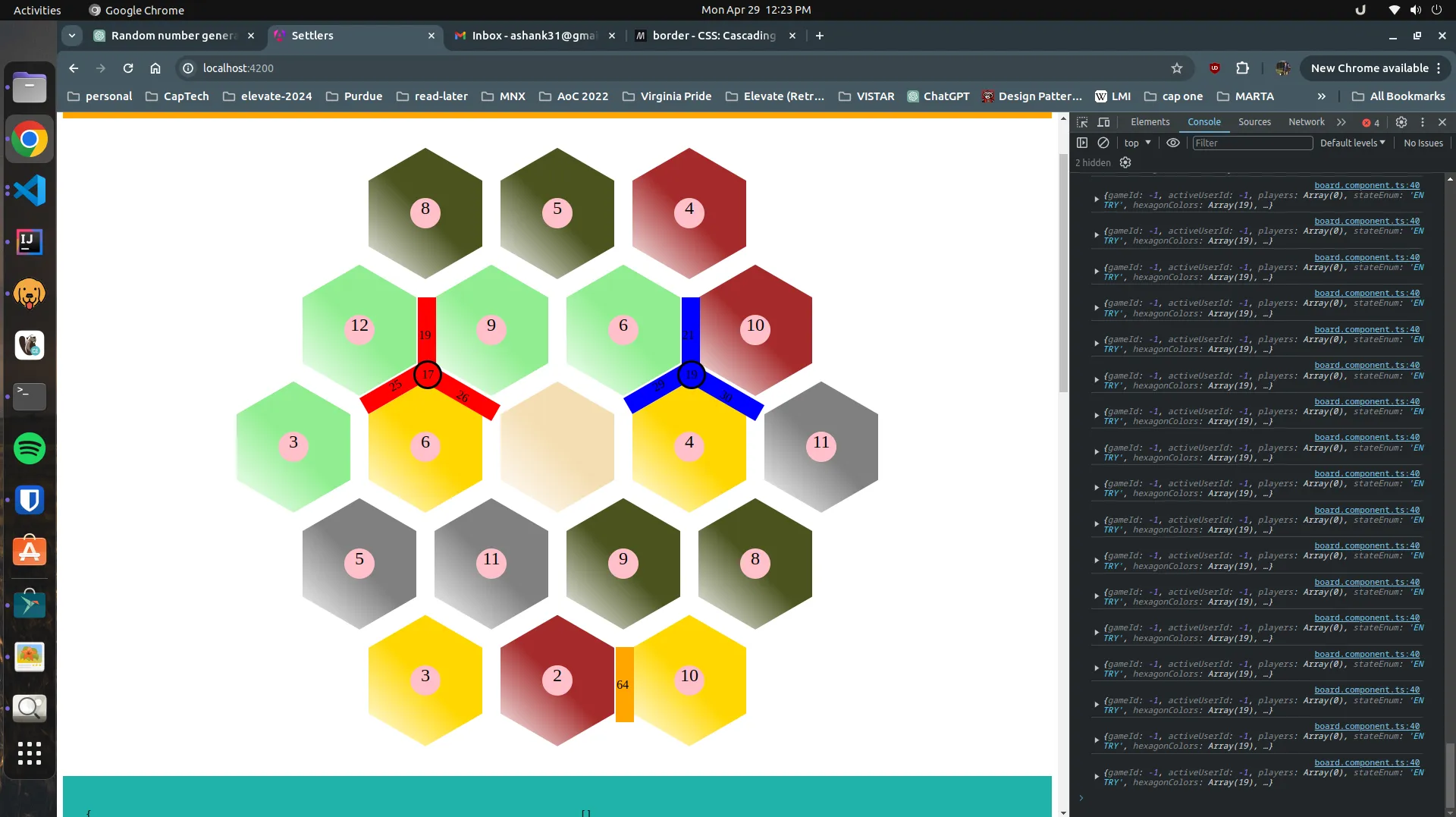Show more DevTools tabs chevron
Viewport: 1456px width, 817px height.
[1341, 122]
